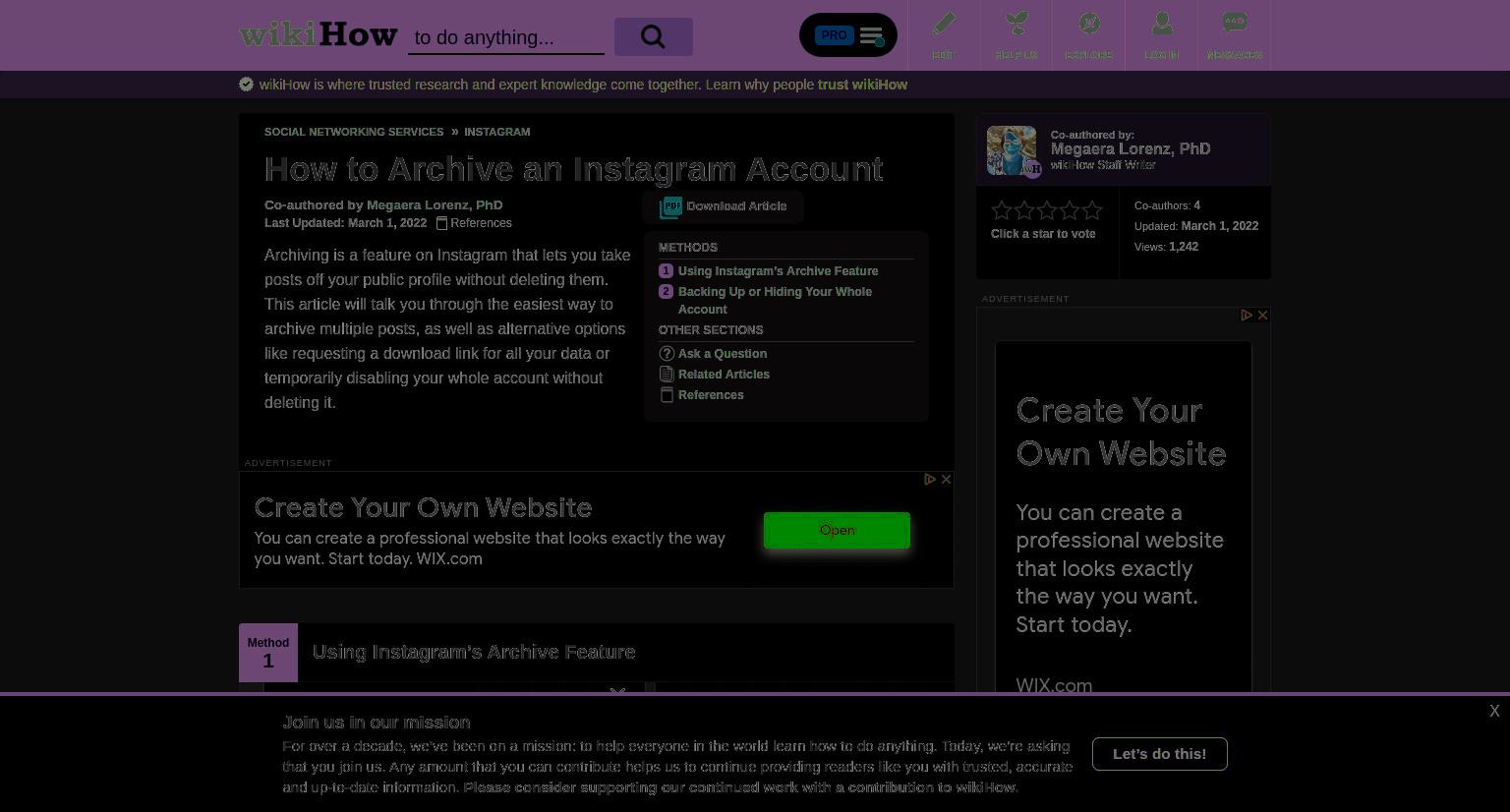Screen dimensions: 1510x812
Task: Click the Related Articles document icon
Action: point(667,374)
